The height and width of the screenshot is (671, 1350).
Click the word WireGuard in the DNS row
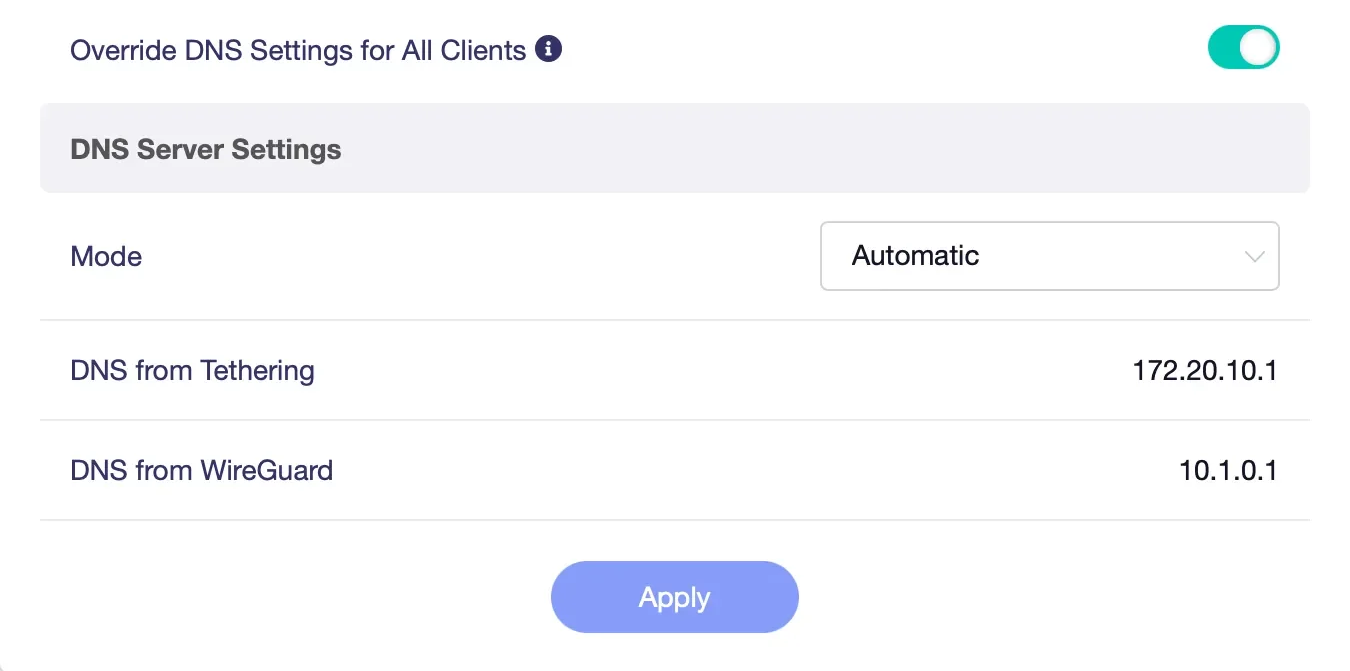(x=267, y=470)
